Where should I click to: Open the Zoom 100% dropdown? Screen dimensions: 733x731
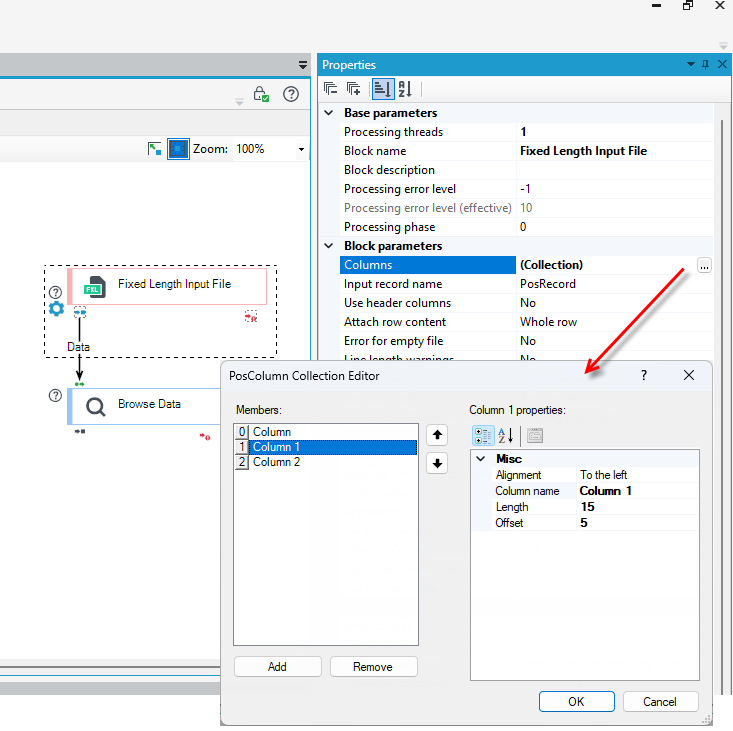coord(301,150)
